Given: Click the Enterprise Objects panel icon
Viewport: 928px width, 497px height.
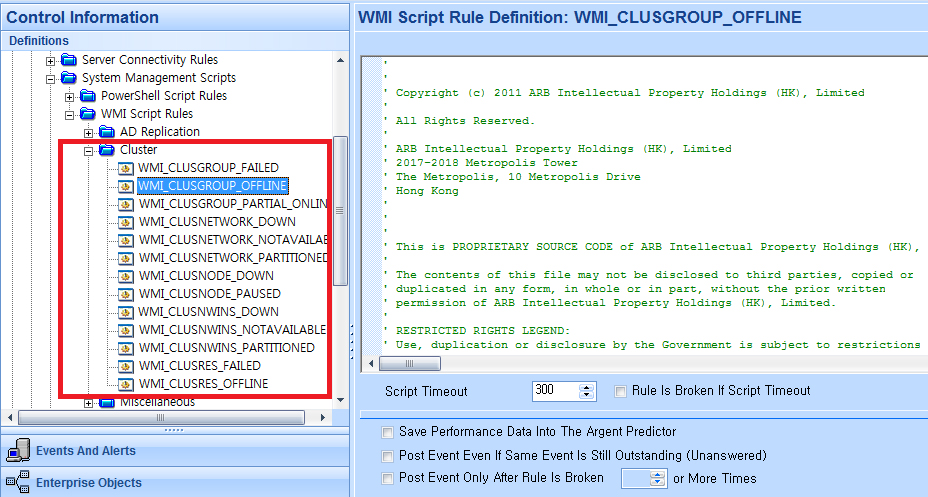Looking at the screenshot, I should coord(17,483).
